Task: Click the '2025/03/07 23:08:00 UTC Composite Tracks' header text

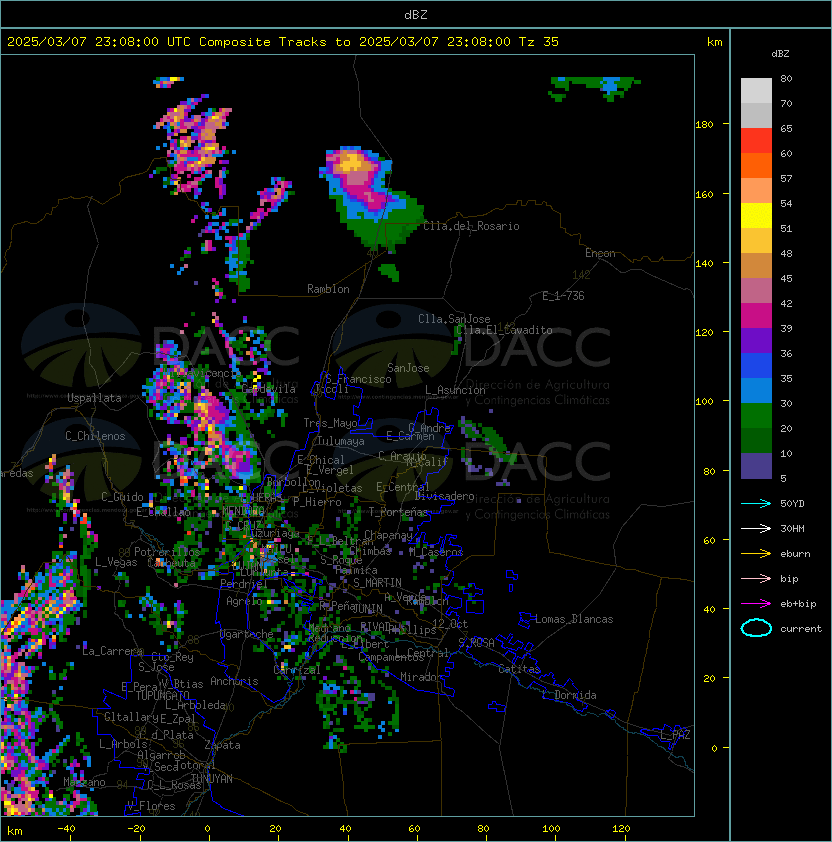Action: coord(167,42)
